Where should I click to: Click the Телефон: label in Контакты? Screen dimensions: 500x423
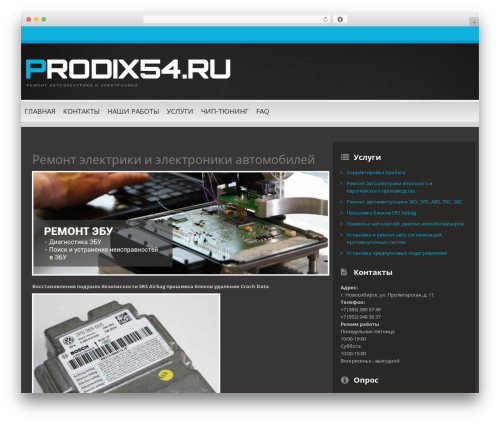(x=353, y=302)
